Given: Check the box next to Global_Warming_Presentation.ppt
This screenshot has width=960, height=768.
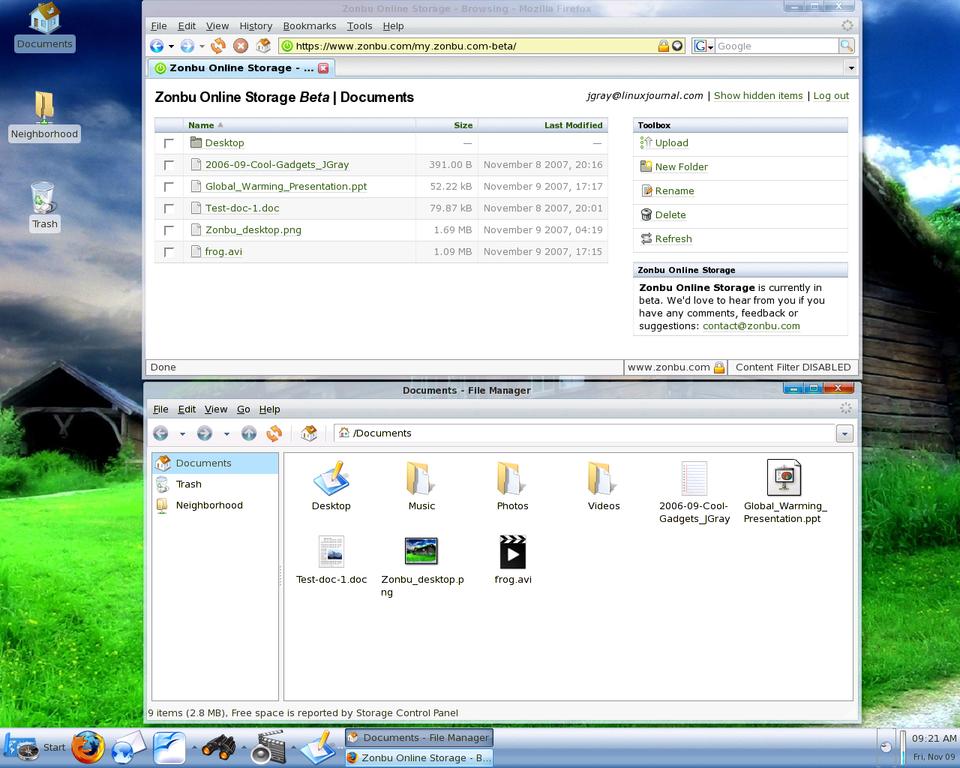Looking at the screenshot, I should click(x=169, y=187).
